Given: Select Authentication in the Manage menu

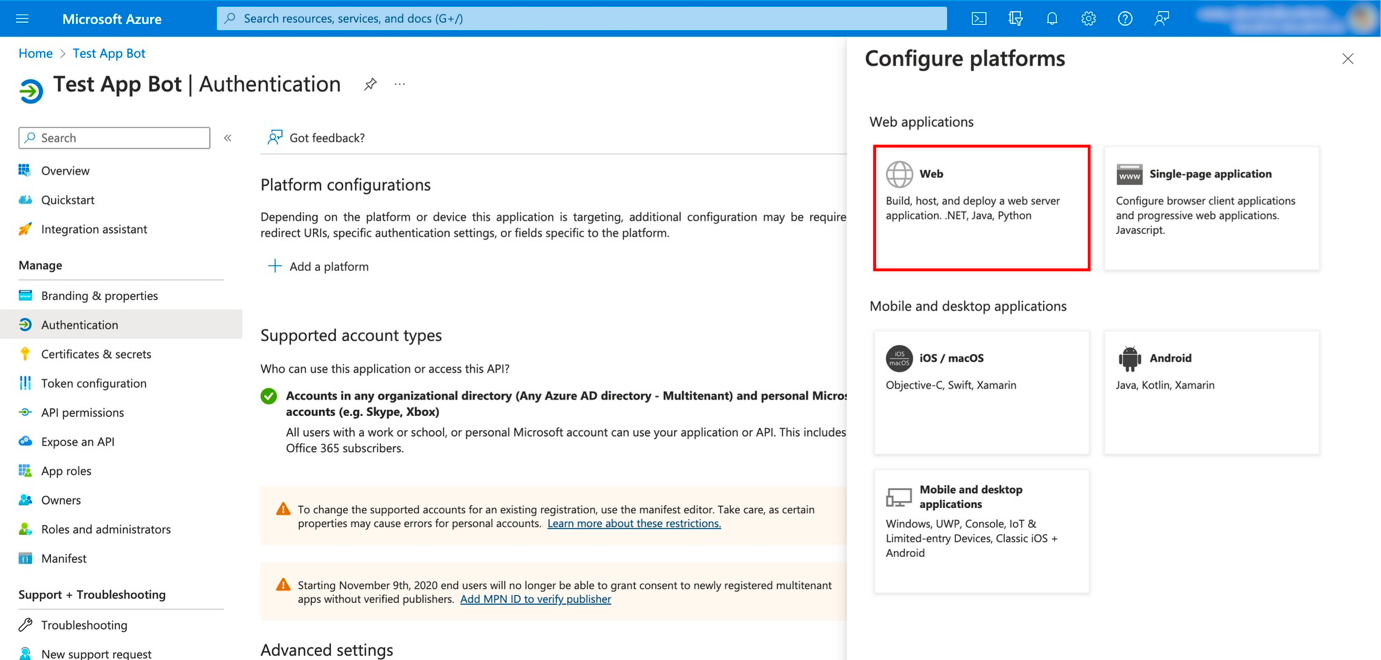Looking at the screenshot, I should pyautogui.click(x=120, y=325).
